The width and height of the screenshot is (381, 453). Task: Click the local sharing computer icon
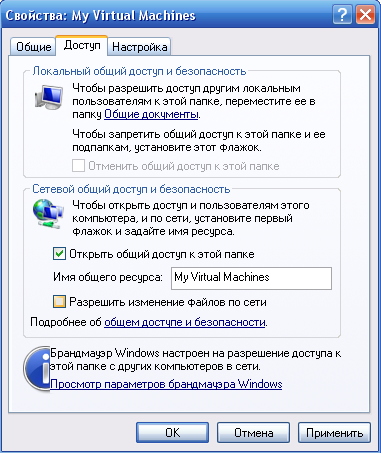[49, 97]
